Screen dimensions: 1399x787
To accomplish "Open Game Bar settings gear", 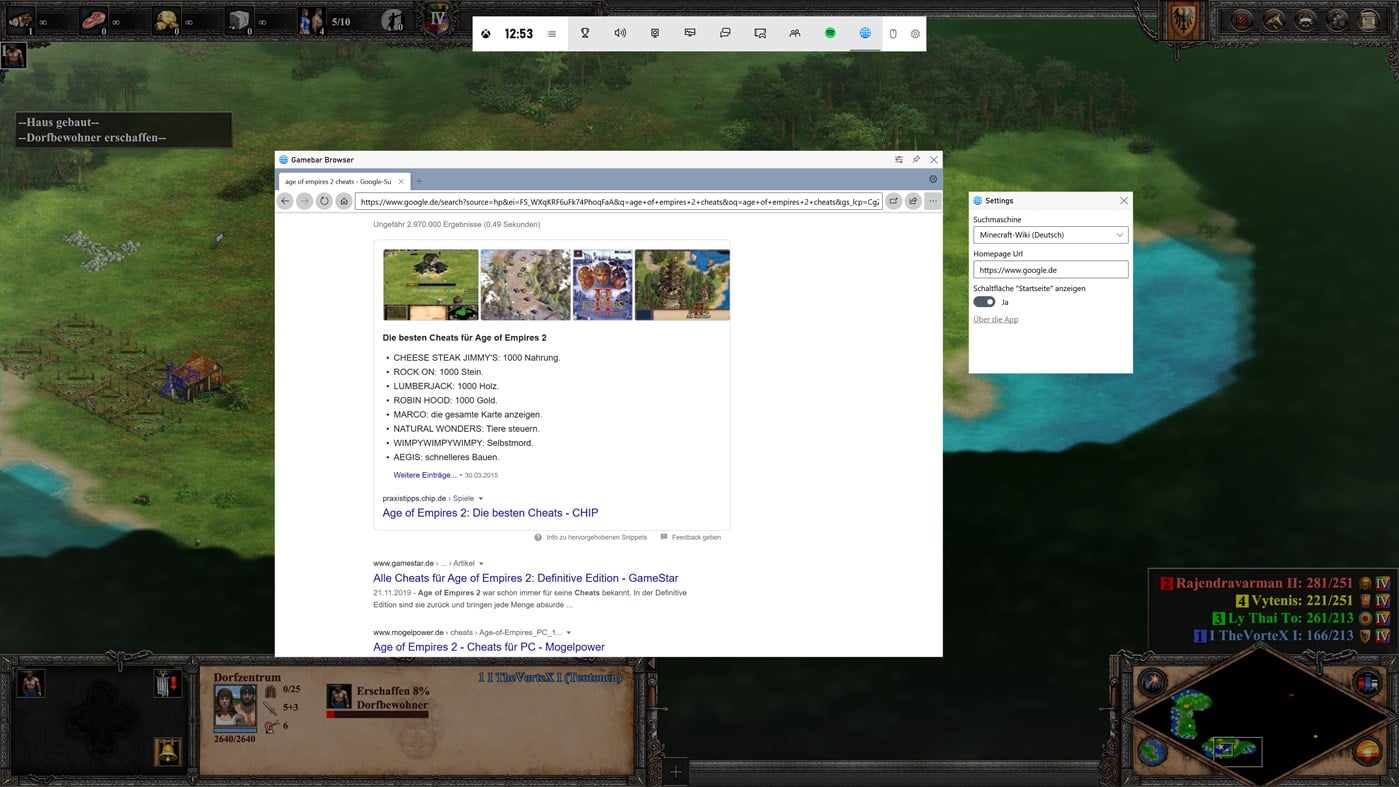I will pyautogui.click(x=915, y=34).
